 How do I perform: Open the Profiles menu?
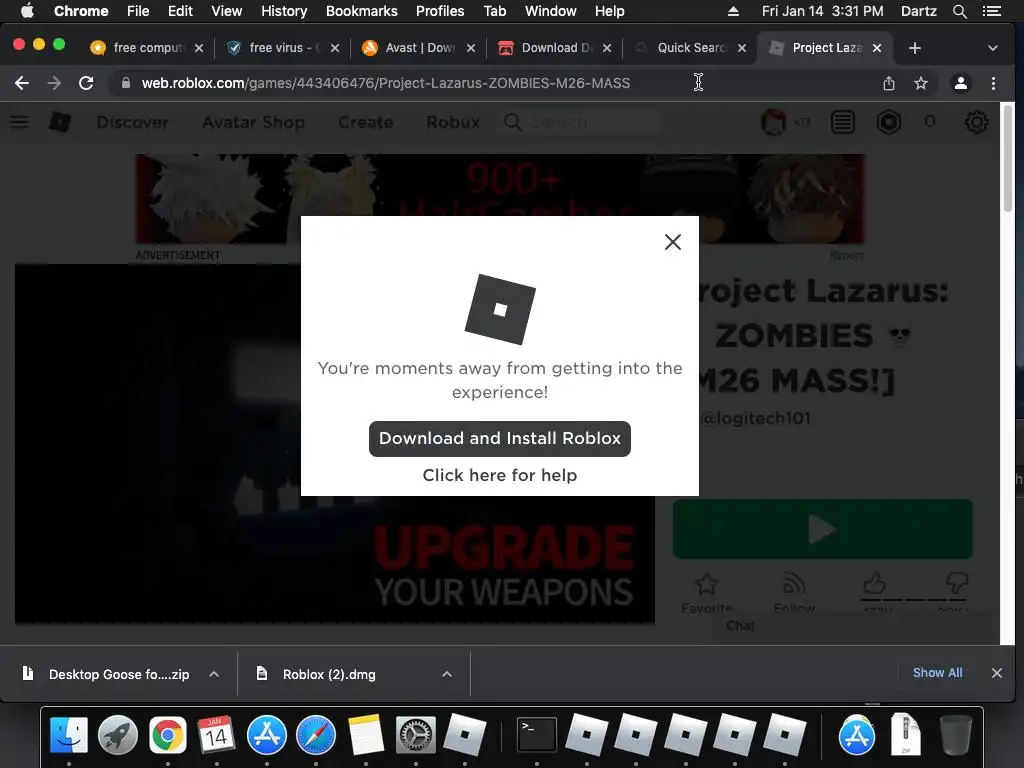[x=440, y=11]
